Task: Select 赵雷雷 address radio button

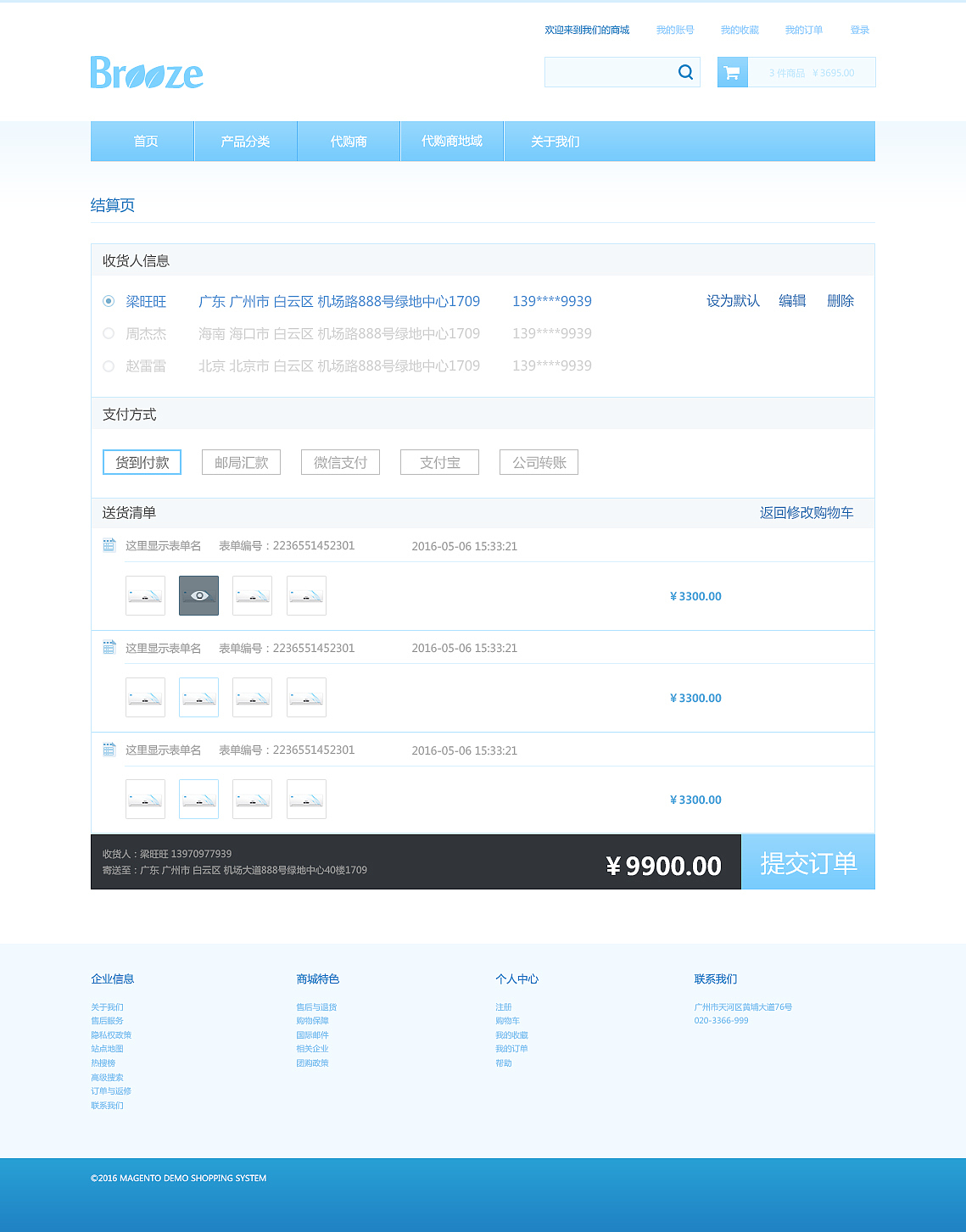Action: [109, 366]
